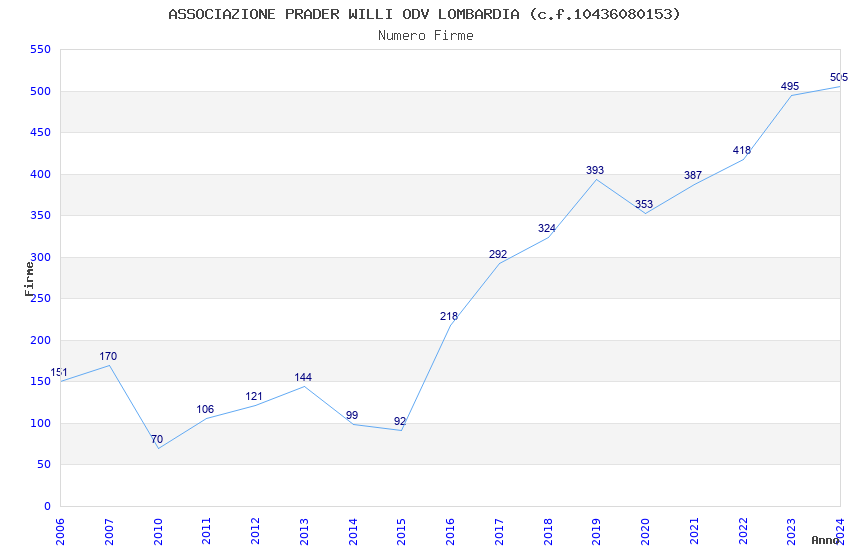The width and height of the screenshot is (850, 550).
Task: Click the y-axis value 150
Action: pos(40,381)
